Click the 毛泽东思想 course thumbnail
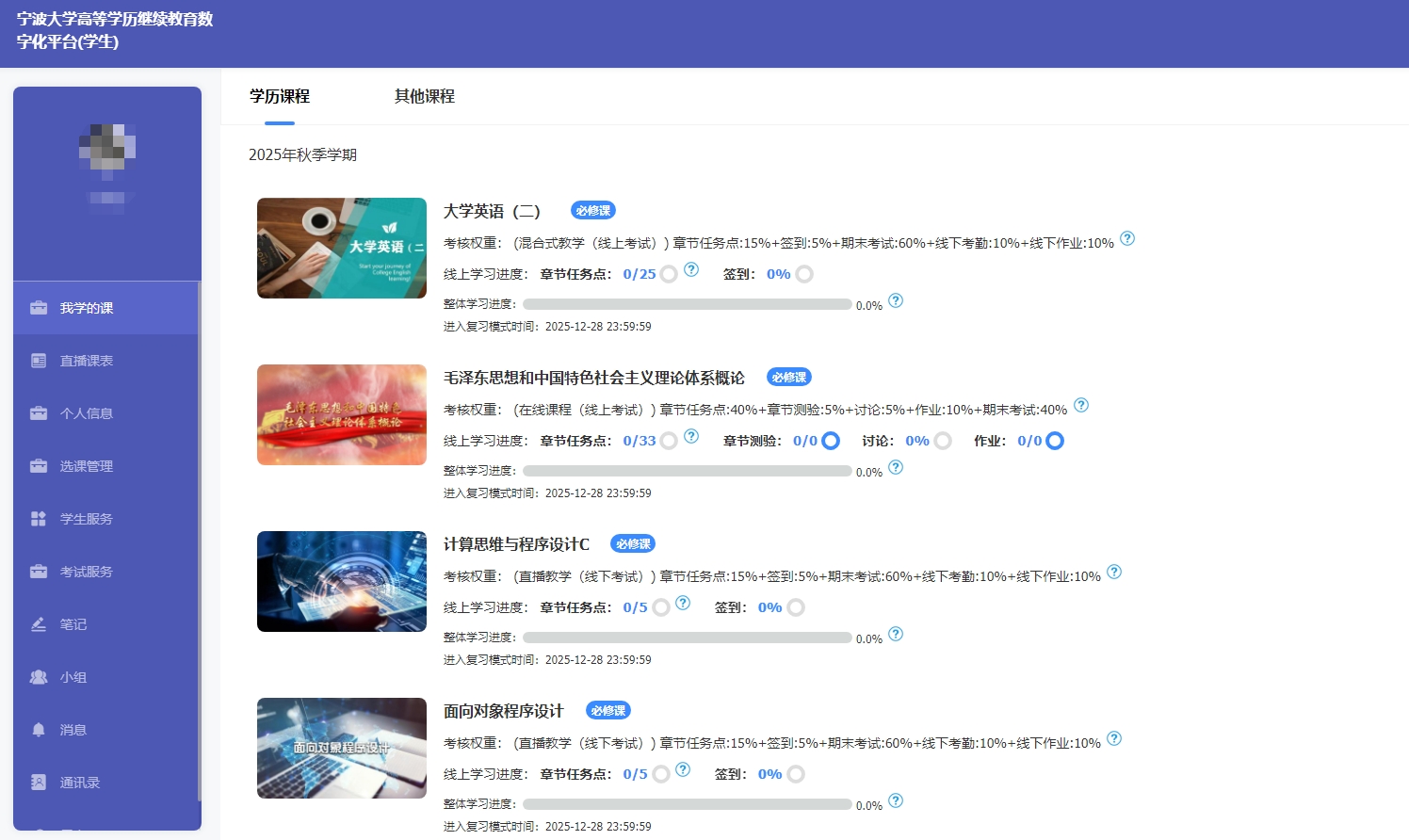Viewport: 1409px width, 840px height. [342, 415]
